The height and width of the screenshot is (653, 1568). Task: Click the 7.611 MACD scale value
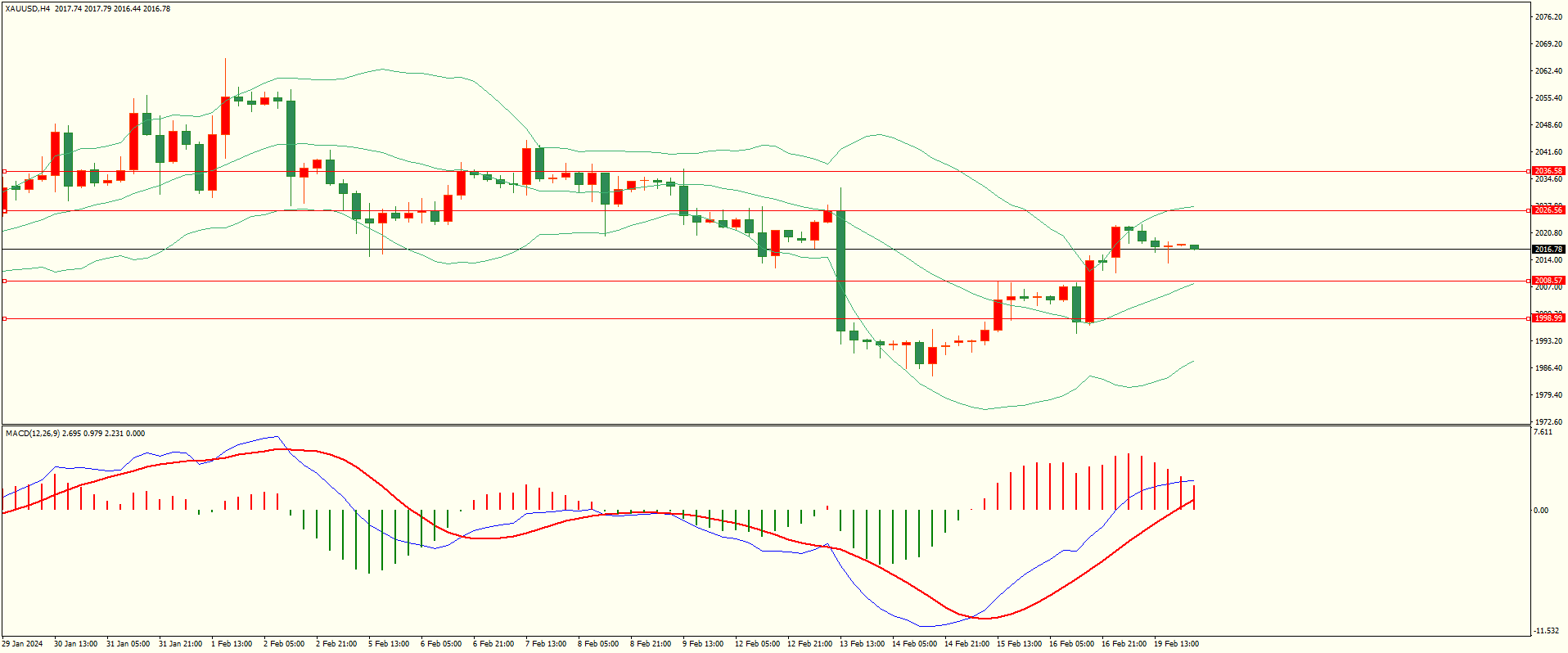(1543, 432)
